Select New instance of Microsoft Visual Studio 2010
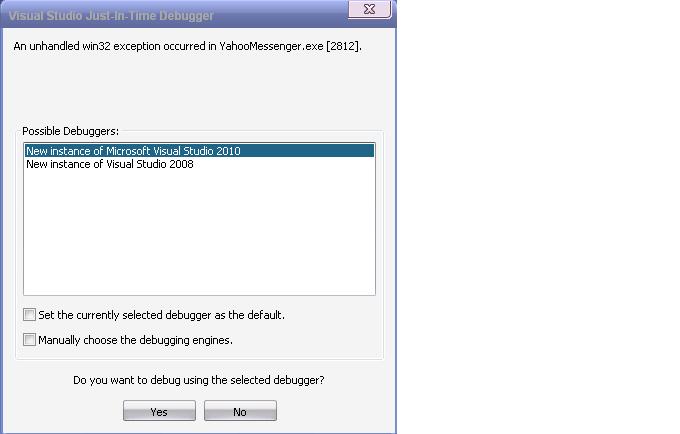The height and width of the screenshot is (434, 680). tap(199, 150)
